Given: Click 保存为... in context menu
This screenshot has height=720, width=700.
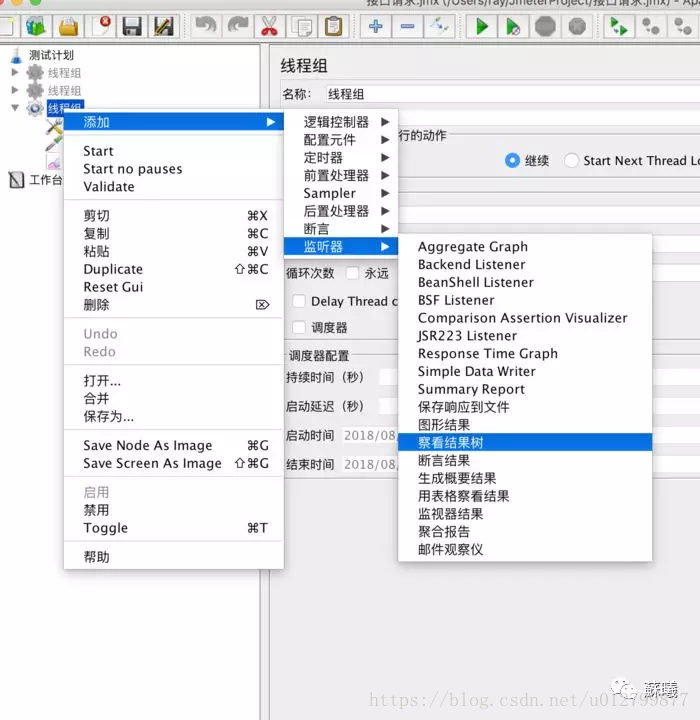Looking at the screenshot, I should [x=174, y=416].
